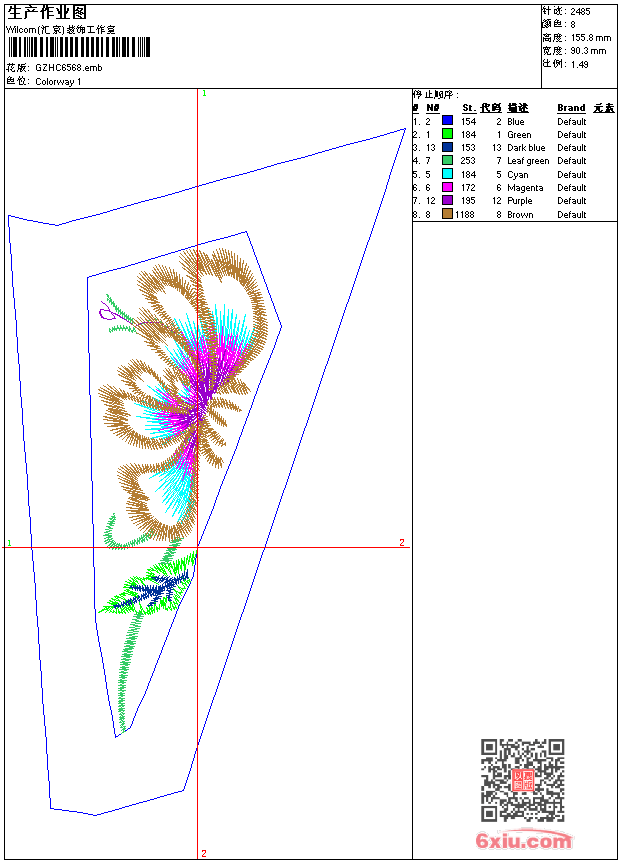
Task: Click the small purple bud outline
Action: 107,313
